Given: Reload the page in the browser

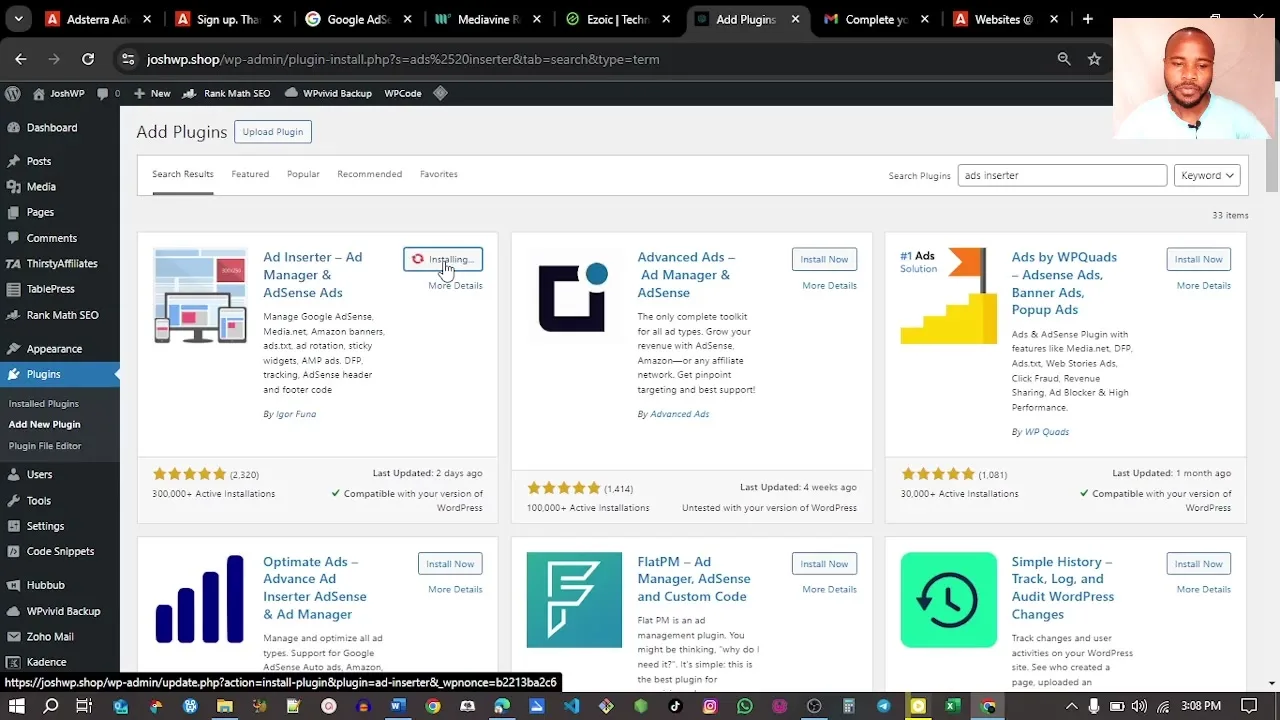Looking at the screenshot, I should [x=88, y=59].
